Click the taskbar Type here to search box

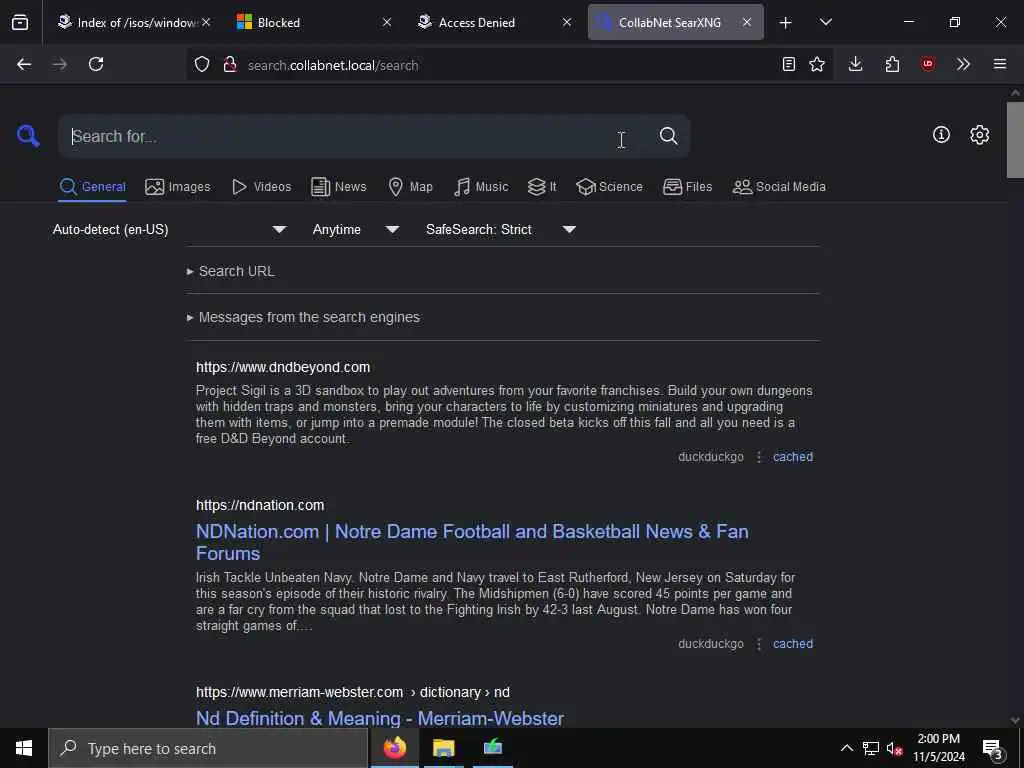(208, 748)
